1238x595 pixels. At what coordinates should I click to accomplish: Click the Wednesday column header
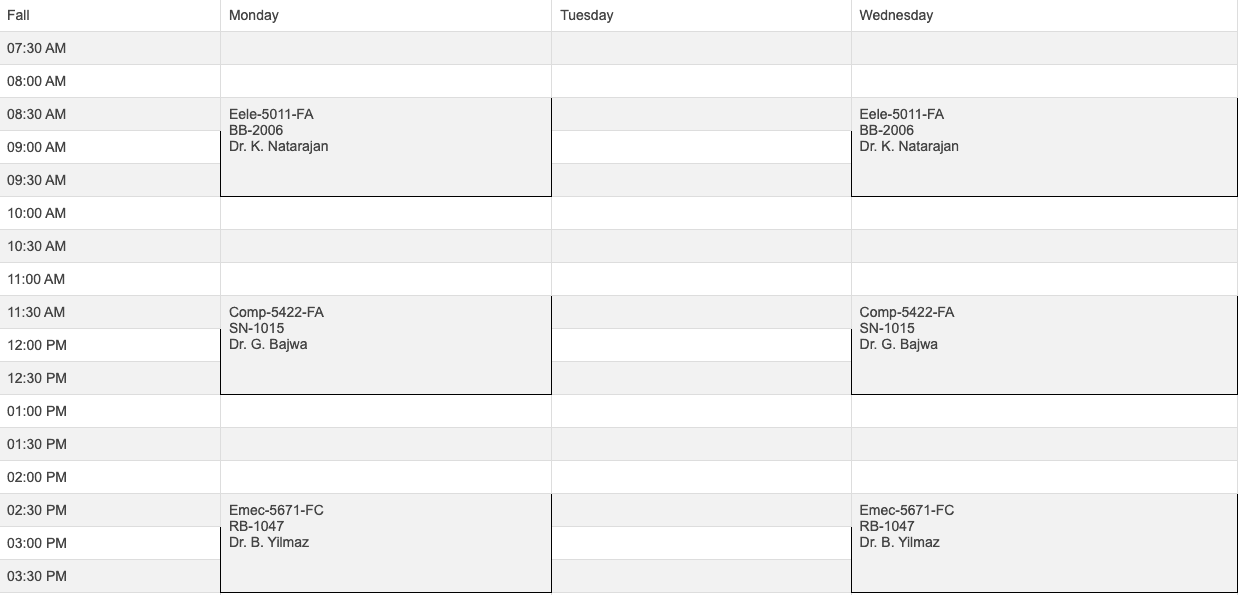coord(1044,16)
